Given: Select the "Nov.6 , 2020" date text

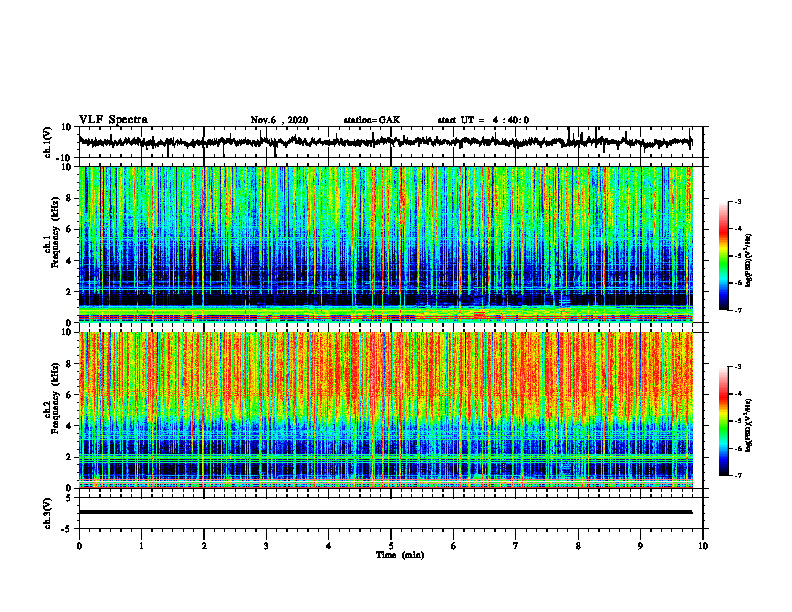Looking at the screenshot, I should pyautogui.click(x=279, y=120).
